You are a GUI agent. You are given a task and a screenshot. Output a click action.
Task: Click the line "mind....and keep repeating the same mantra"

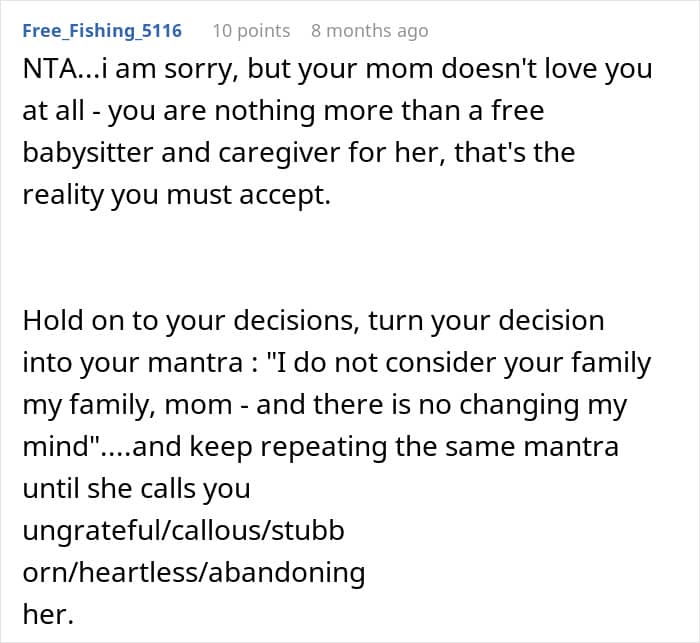coord(320,447)
